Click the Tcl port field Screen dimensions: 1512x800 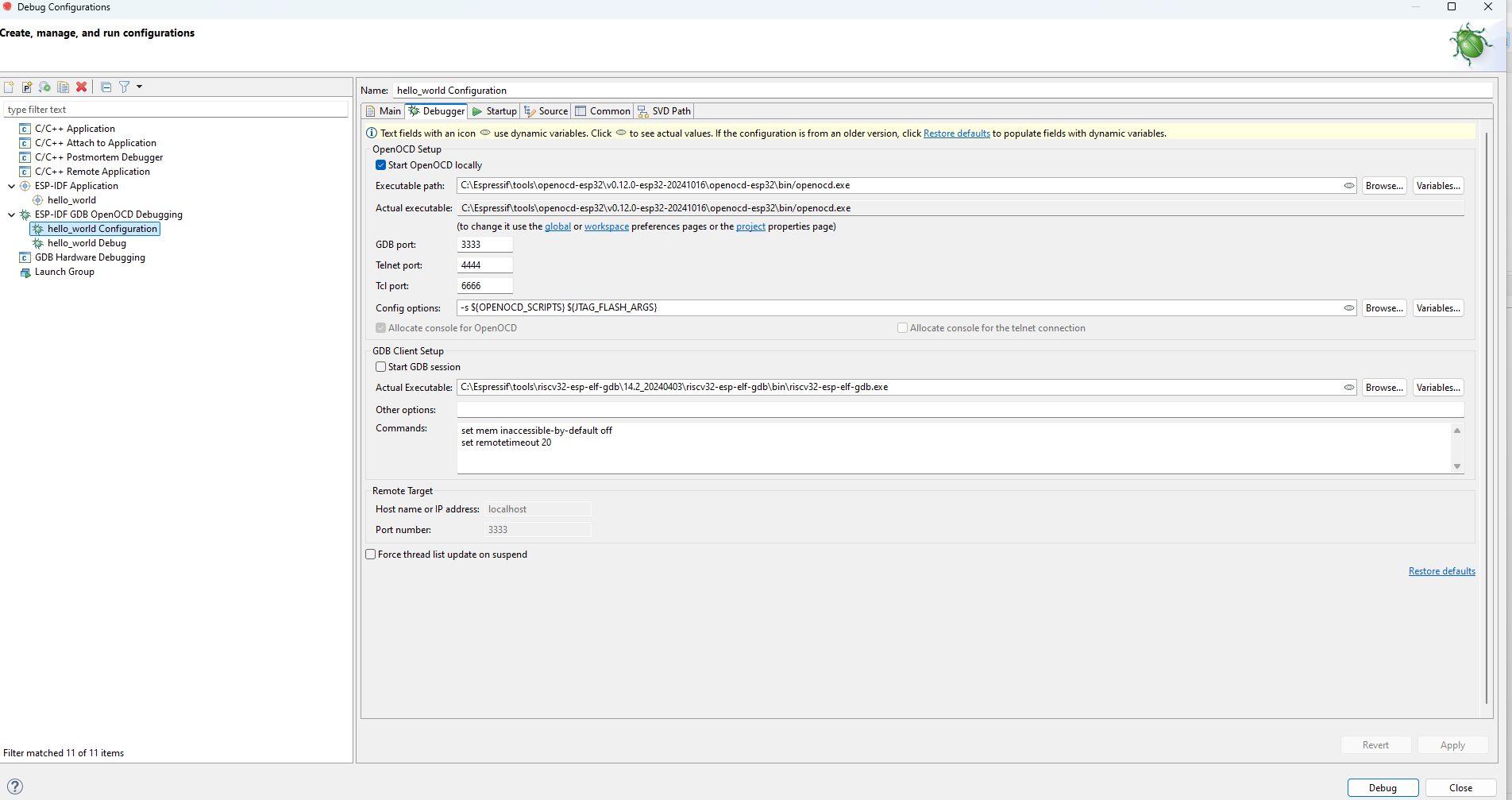484,286
